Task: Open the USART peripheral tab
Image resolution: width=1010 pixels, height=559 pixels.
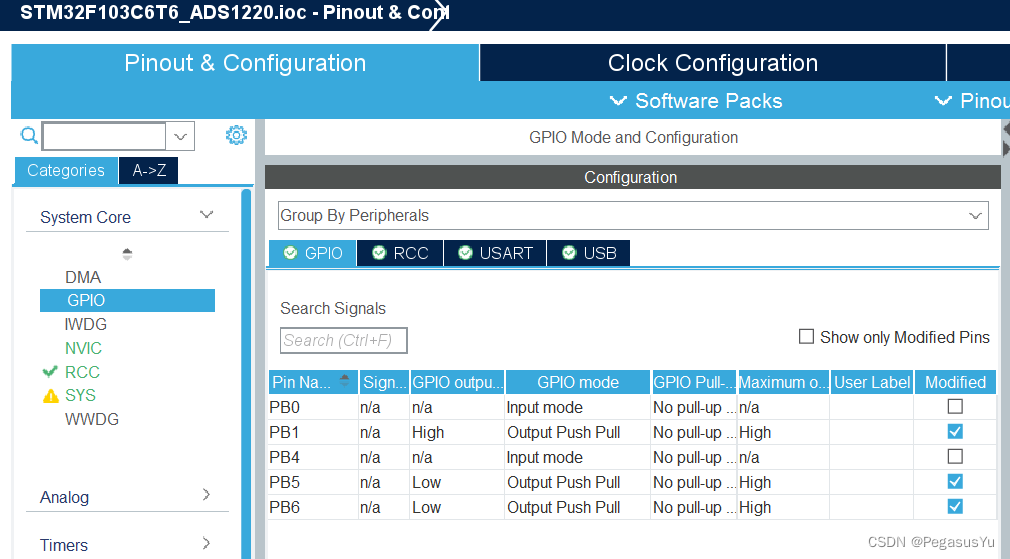Action: [495, 253]
